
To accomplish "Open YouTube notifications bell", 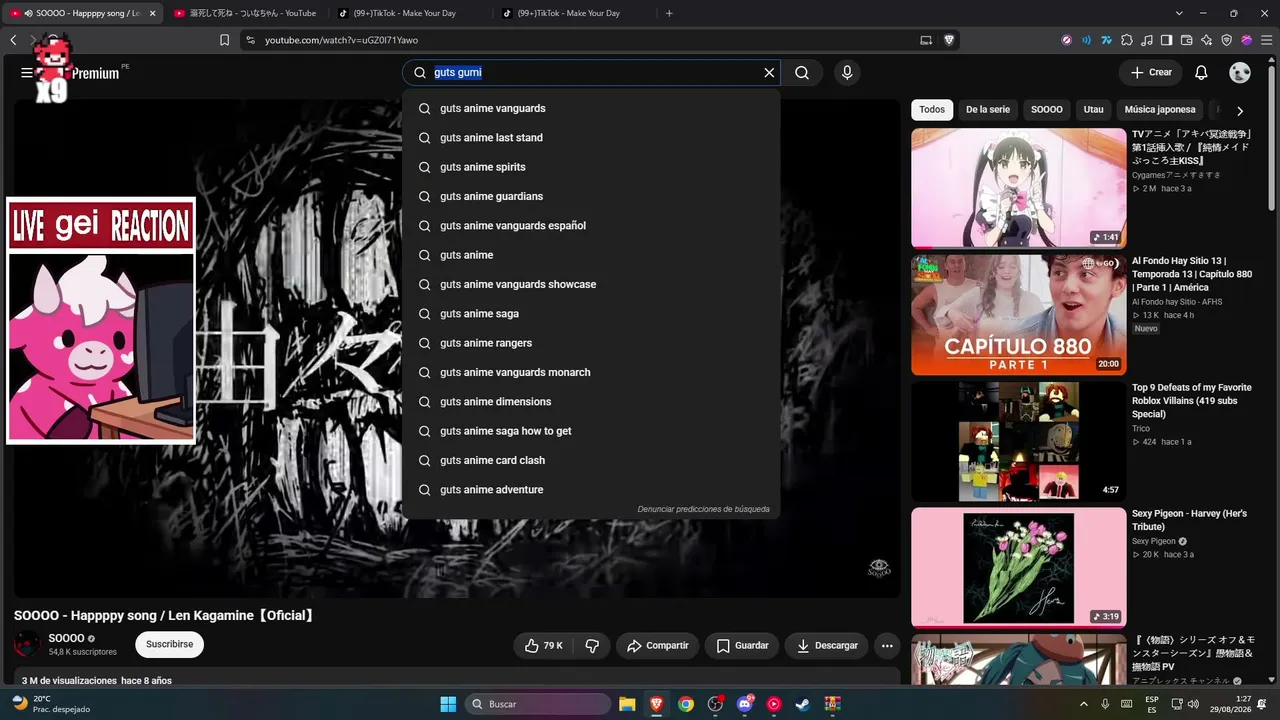I will [x=1201, y=73].
